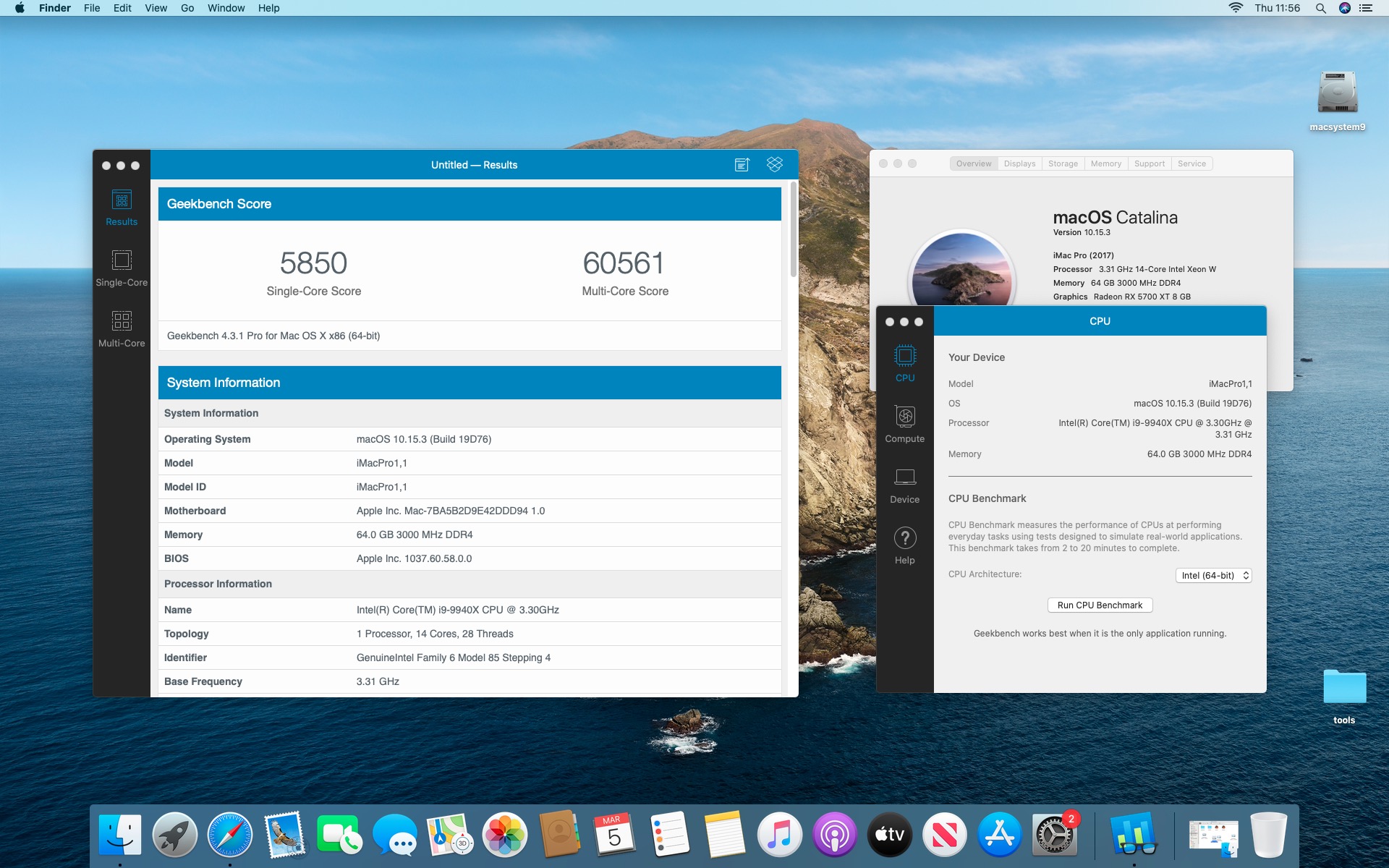Select the tools folder on the desktop
1389x868 pixels.
[1344, 687]
